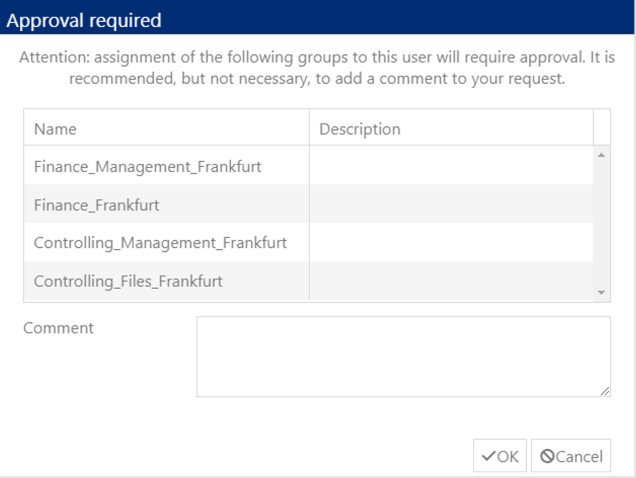Click the Description cell of Controlling_Files_Frankfurt
This screenshot has width=636, height=478.
pos(451,281)
